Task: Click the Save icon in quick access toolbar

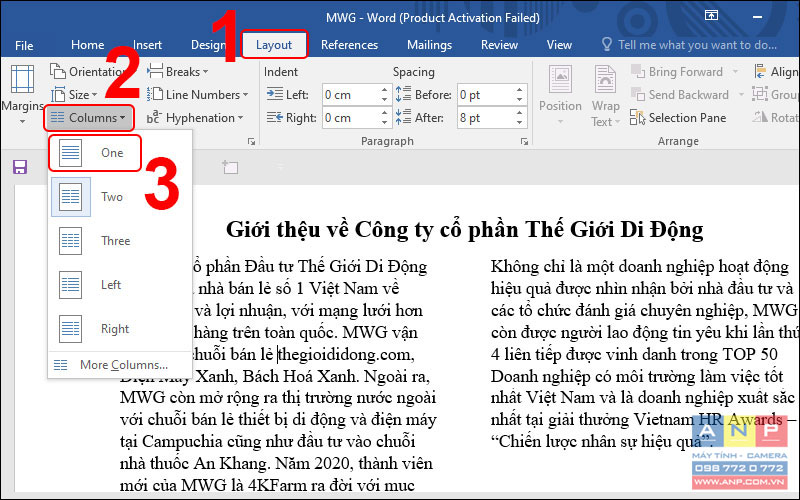Action: [x=20, y=167]
